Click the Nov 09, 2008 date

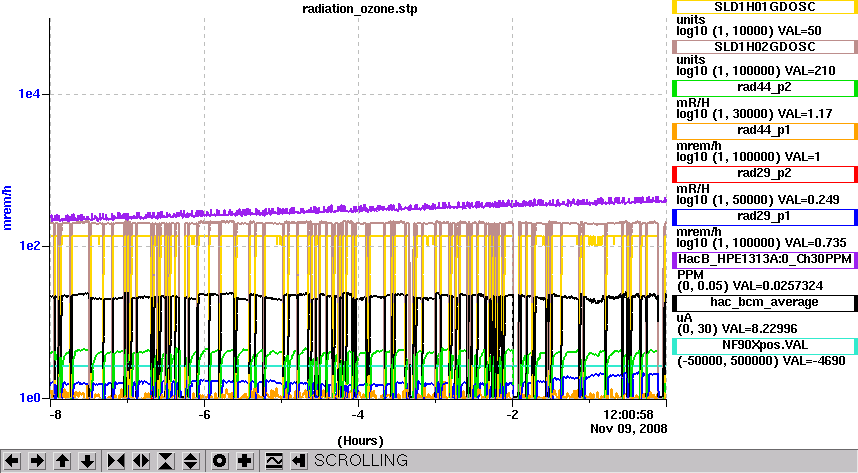629,429
